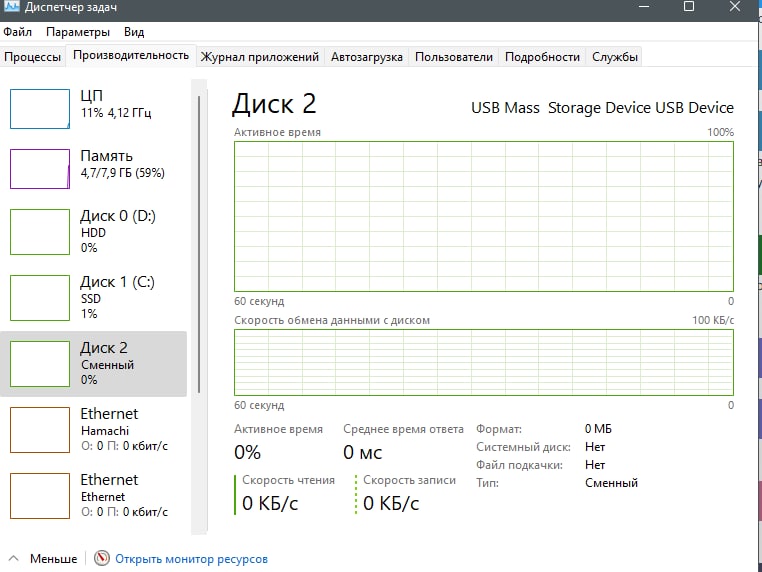Screen dimensions: 762x572
Task: Click the 4,7/7,9 ГБ (59%) value
Action: (x=122, y=173)
